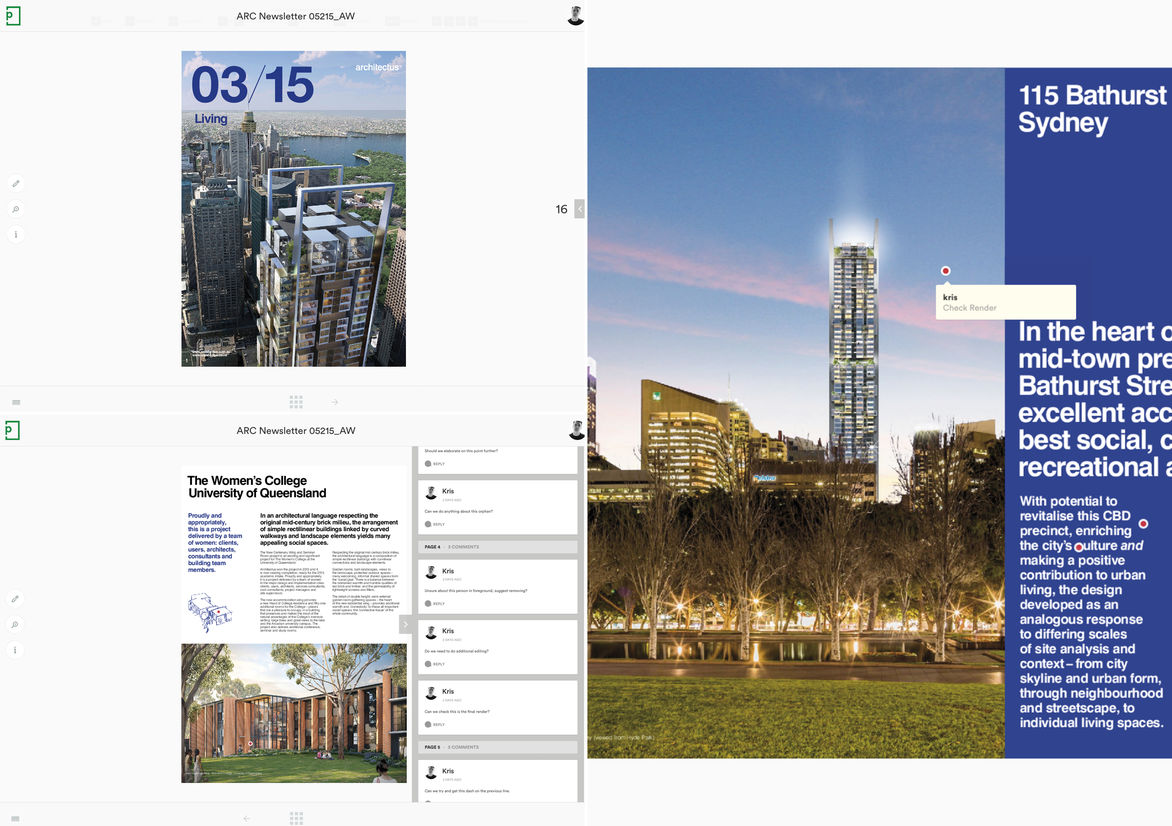This screenshot has height=826, width=1172.
Task: Open the user profile avatar in top viewer
Action: pyautogui.click(x=575, y=16)
